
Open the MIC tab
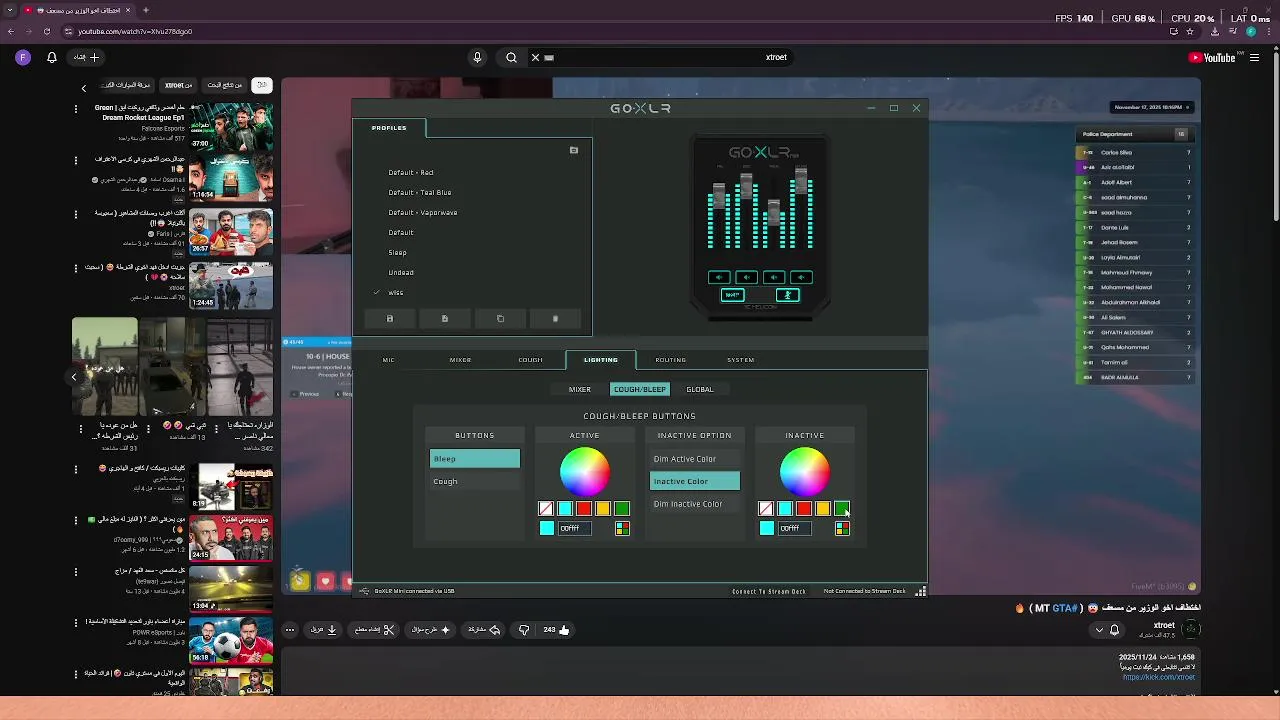388,360
